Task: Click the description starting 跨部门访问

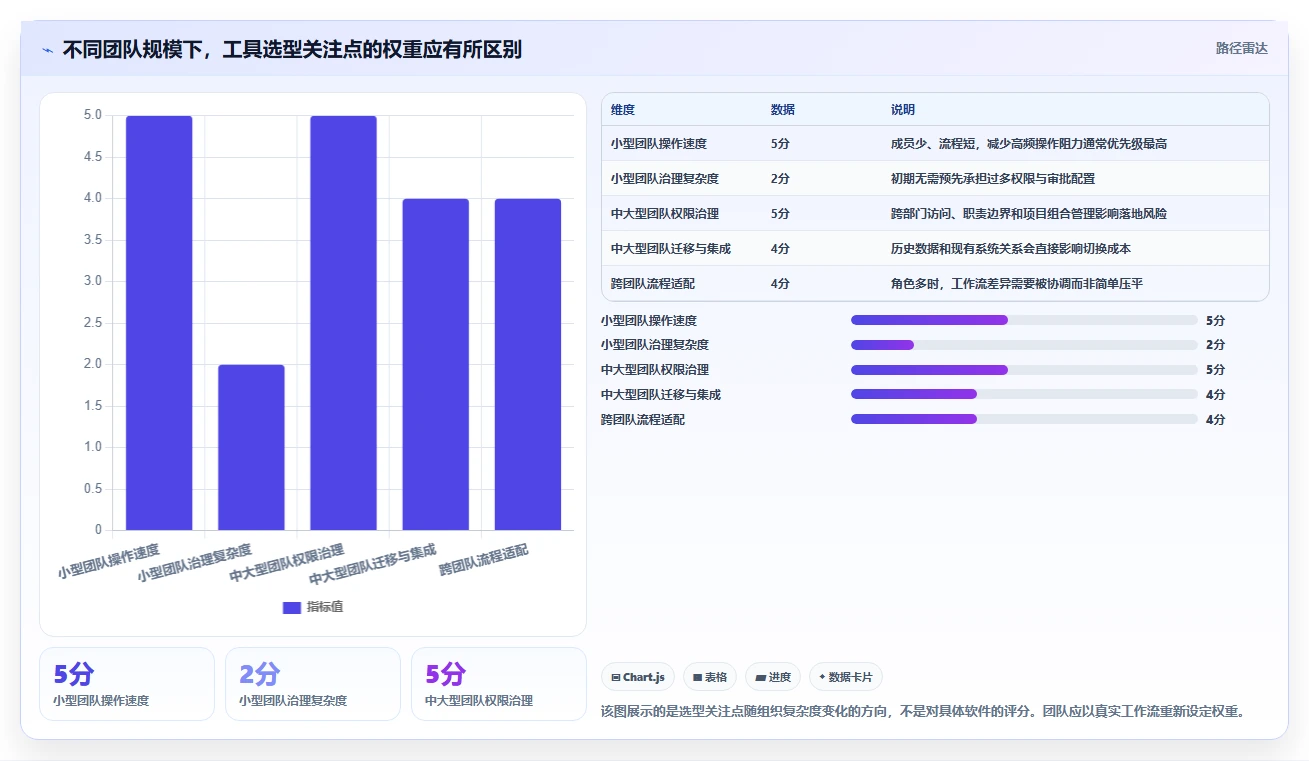Action: tap(1029, 214)
